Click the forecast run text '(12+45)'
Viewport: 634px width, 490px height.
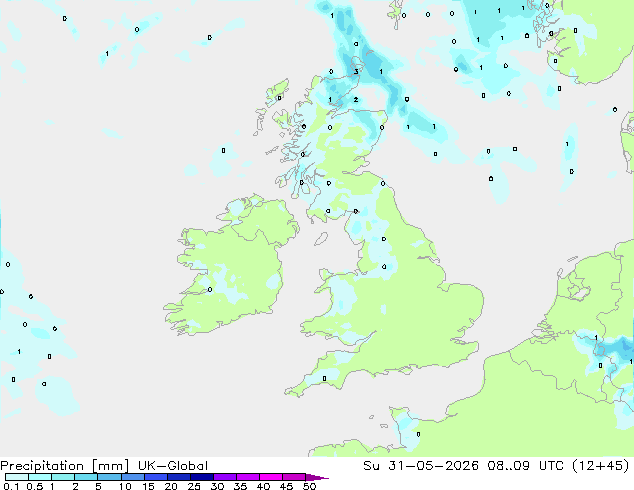pos(600,466)
